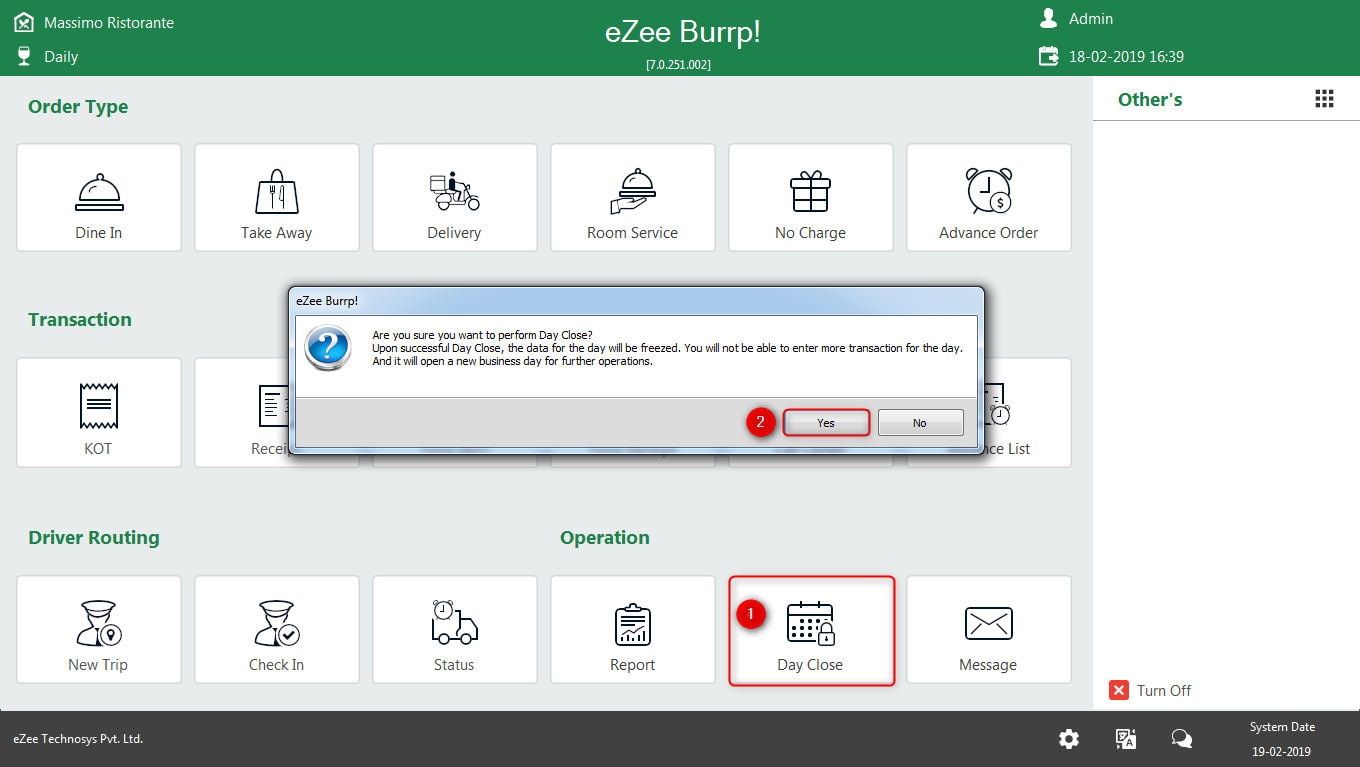Click the Admin user icon

1048,18
